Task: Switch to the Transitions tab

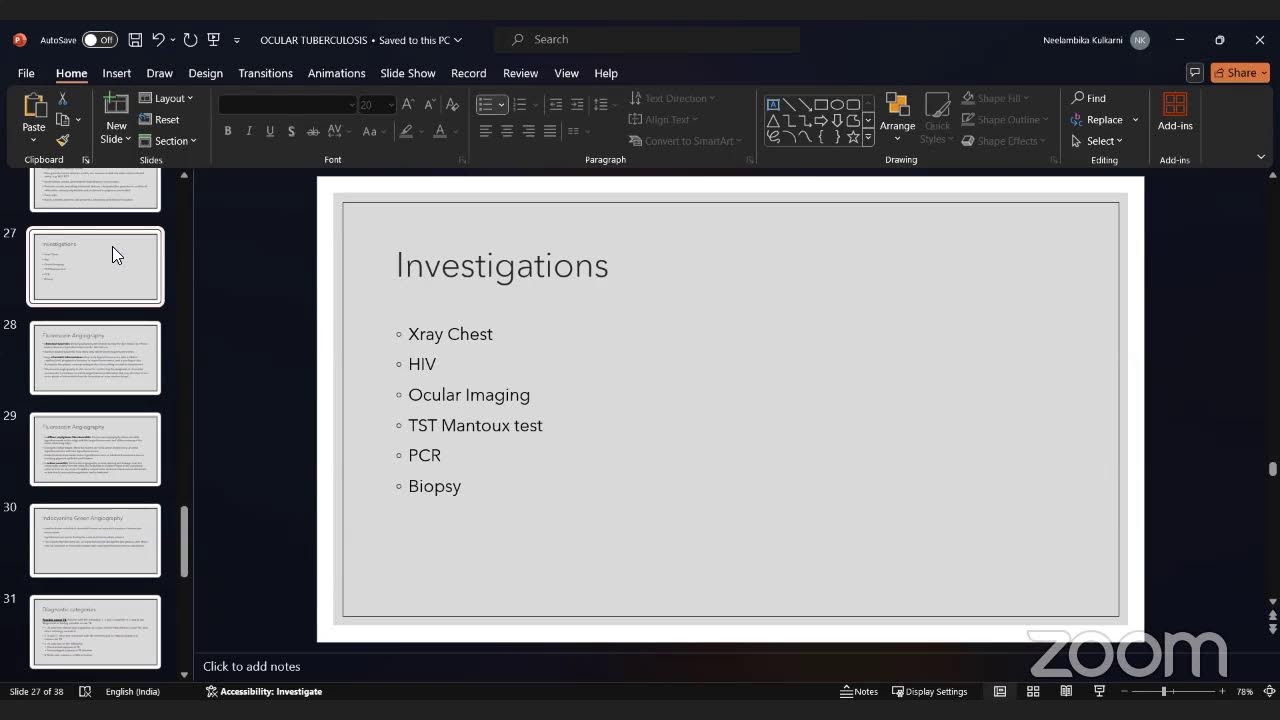Action: [x=265, y=73]
